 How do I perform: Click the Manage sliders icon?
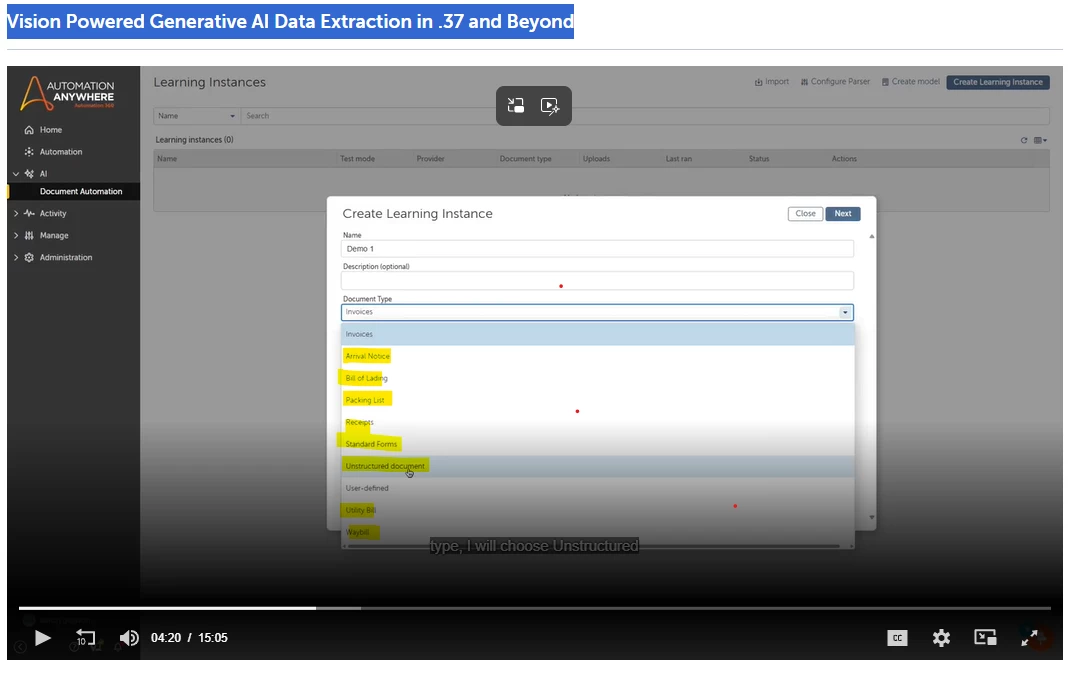29,235
